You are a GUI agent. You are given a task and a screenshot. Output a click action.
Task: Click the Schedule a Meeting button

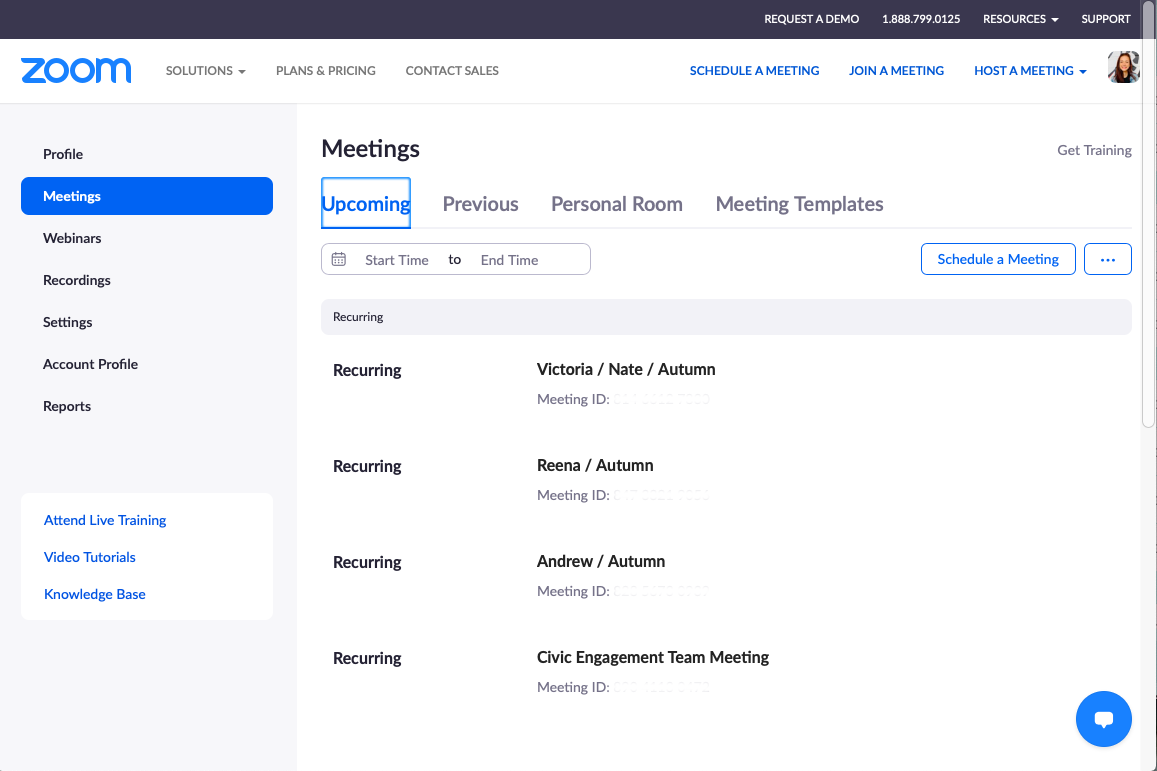coord(997,259)
